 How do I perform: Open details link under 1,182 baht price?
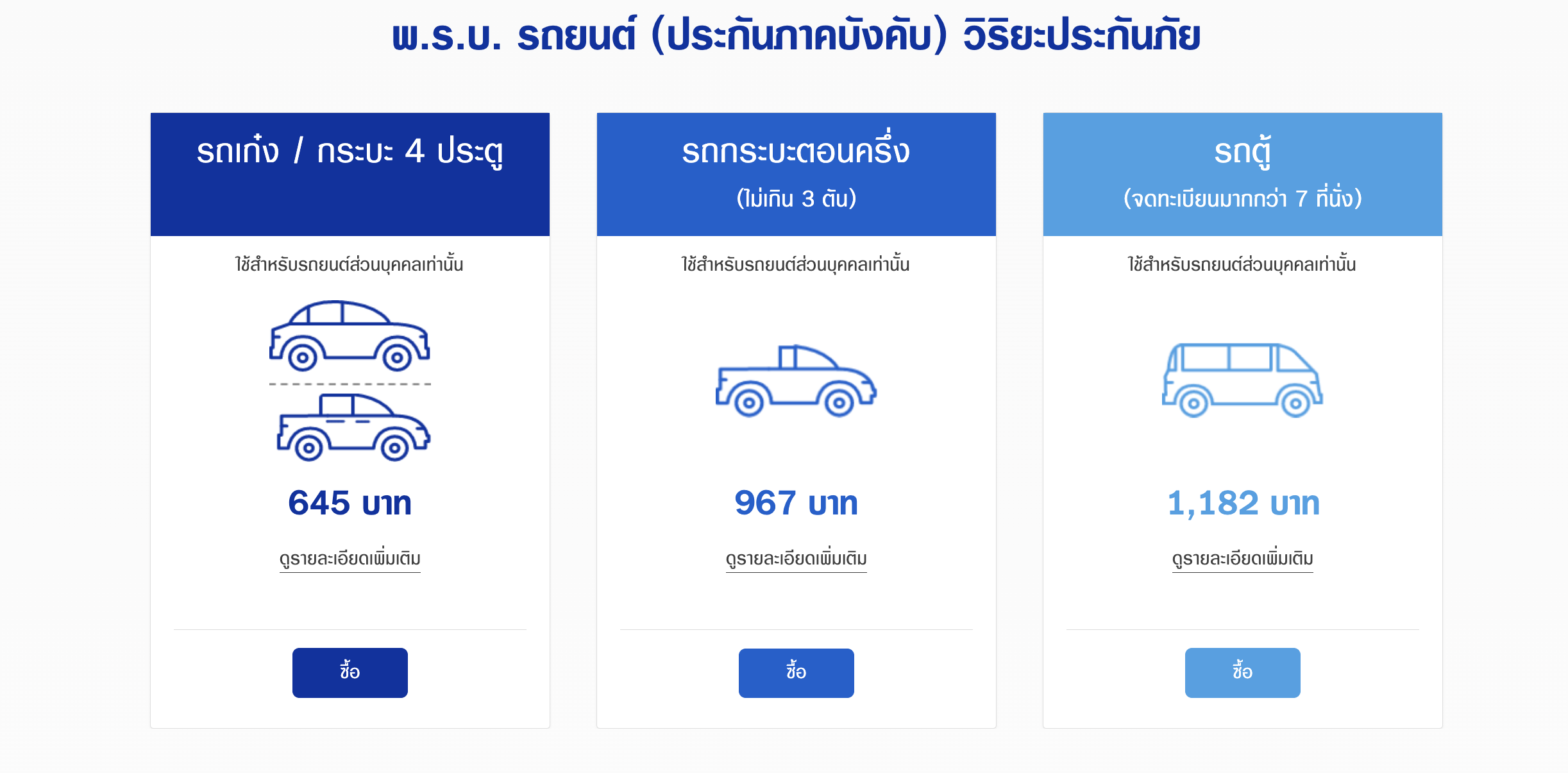pyautogui.click(x=1242, y=559)
